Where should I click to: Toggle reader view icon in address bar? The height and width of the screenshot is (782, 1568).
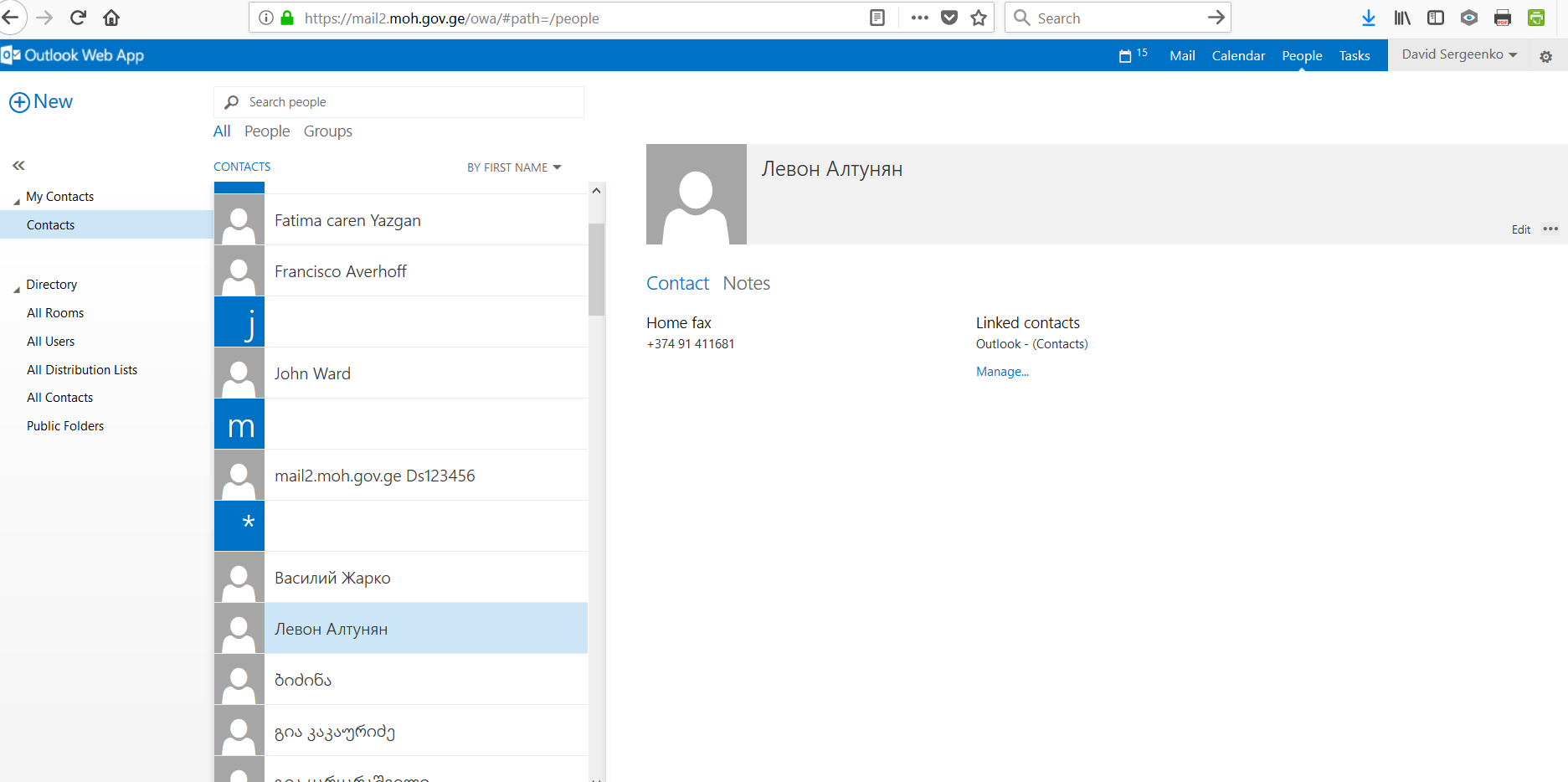click(x=877, y=18)
